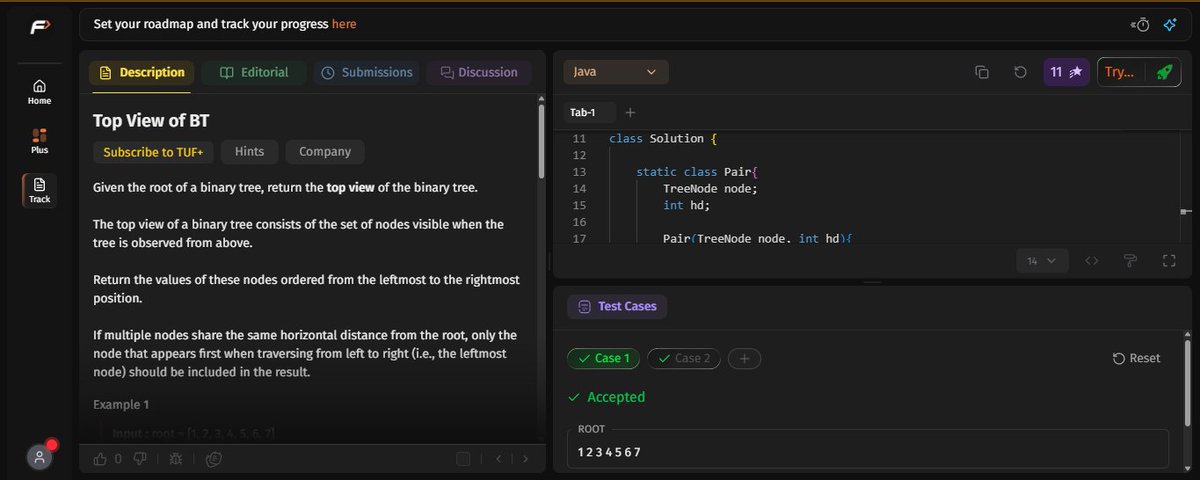Open the Discussion tab
The image size is (1200, 480).
tap(480, 72)
